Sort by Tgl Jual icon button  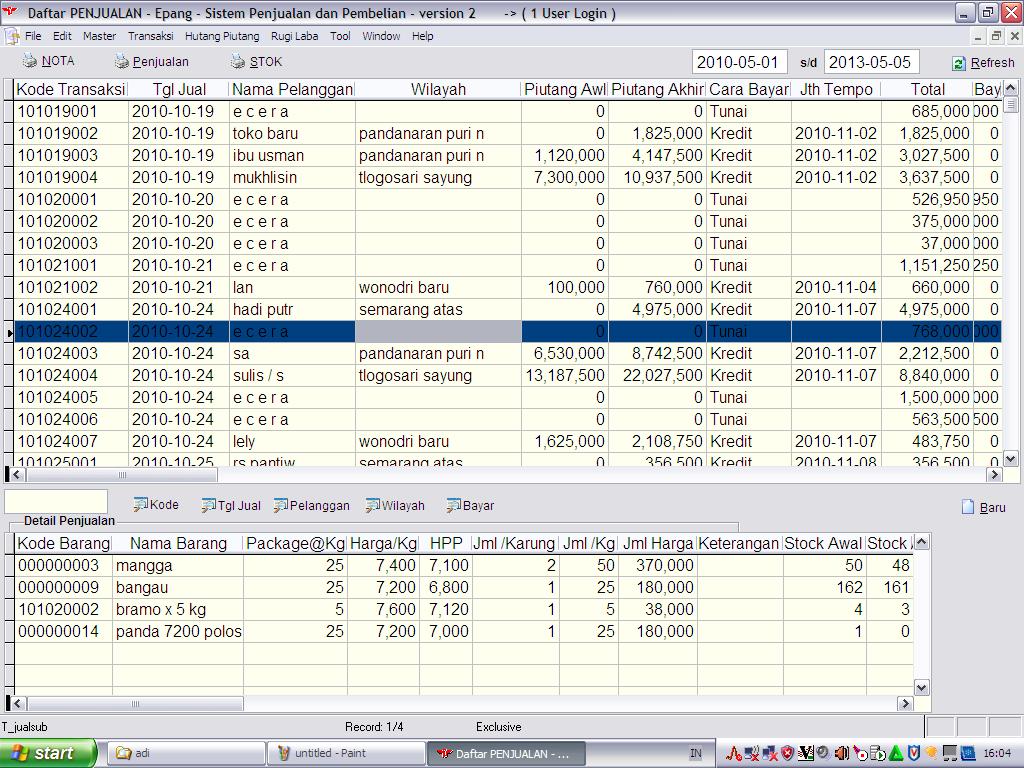208,506
